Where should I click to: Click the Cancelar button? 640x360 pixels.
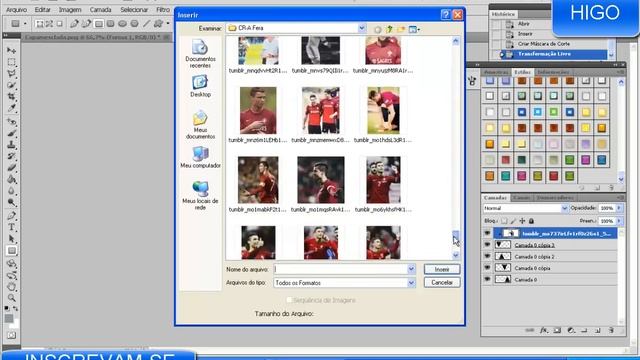point(442,282)
